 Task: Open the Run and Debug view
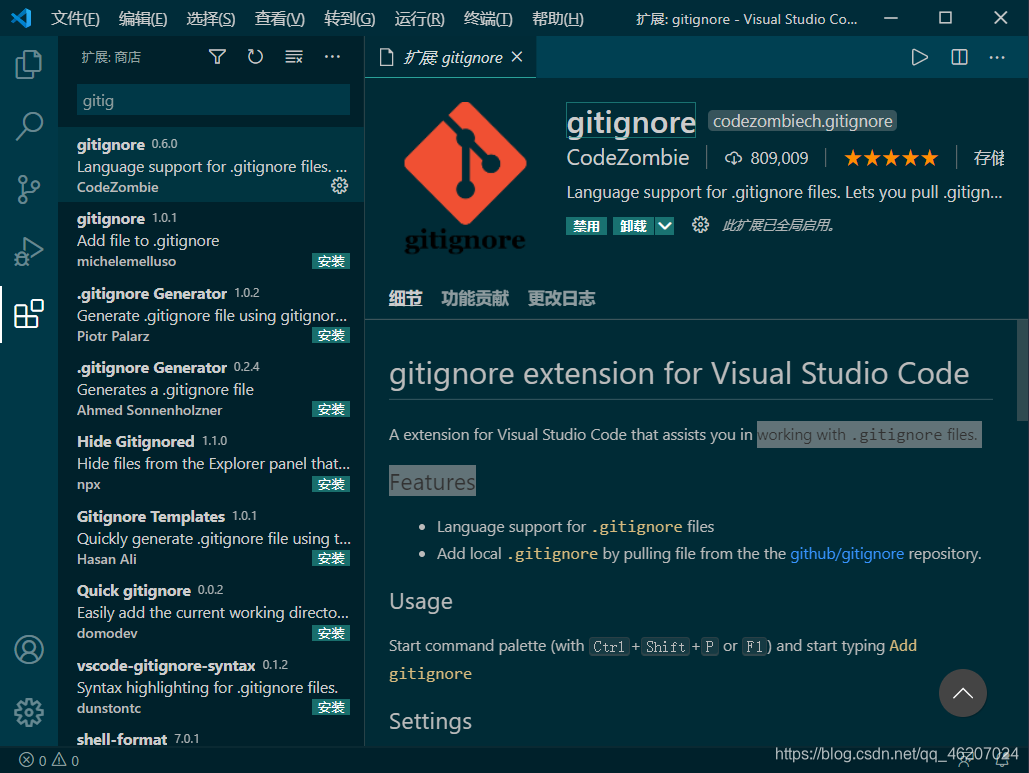(x=29, y=252)
